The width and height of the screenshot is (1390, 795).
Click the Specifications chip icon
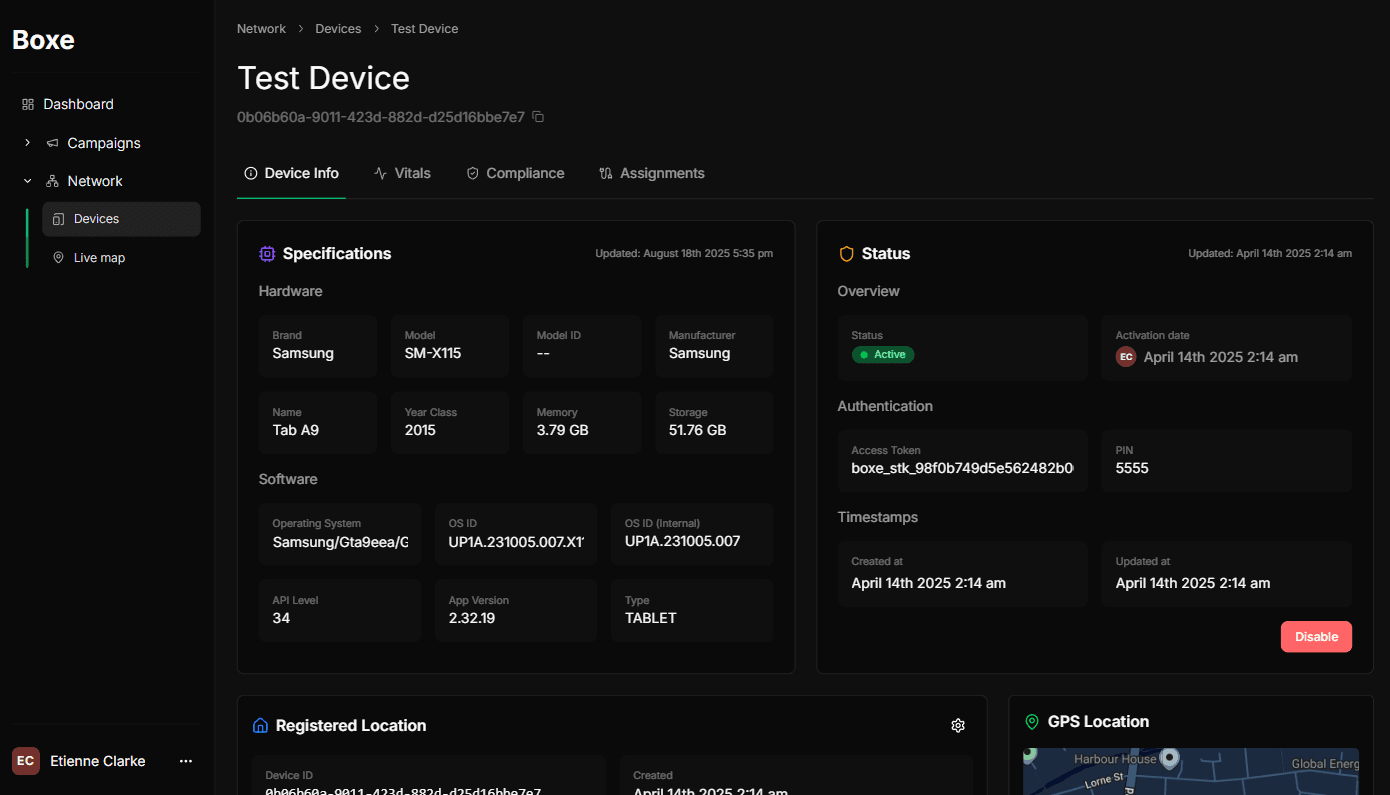click(267, 254)
